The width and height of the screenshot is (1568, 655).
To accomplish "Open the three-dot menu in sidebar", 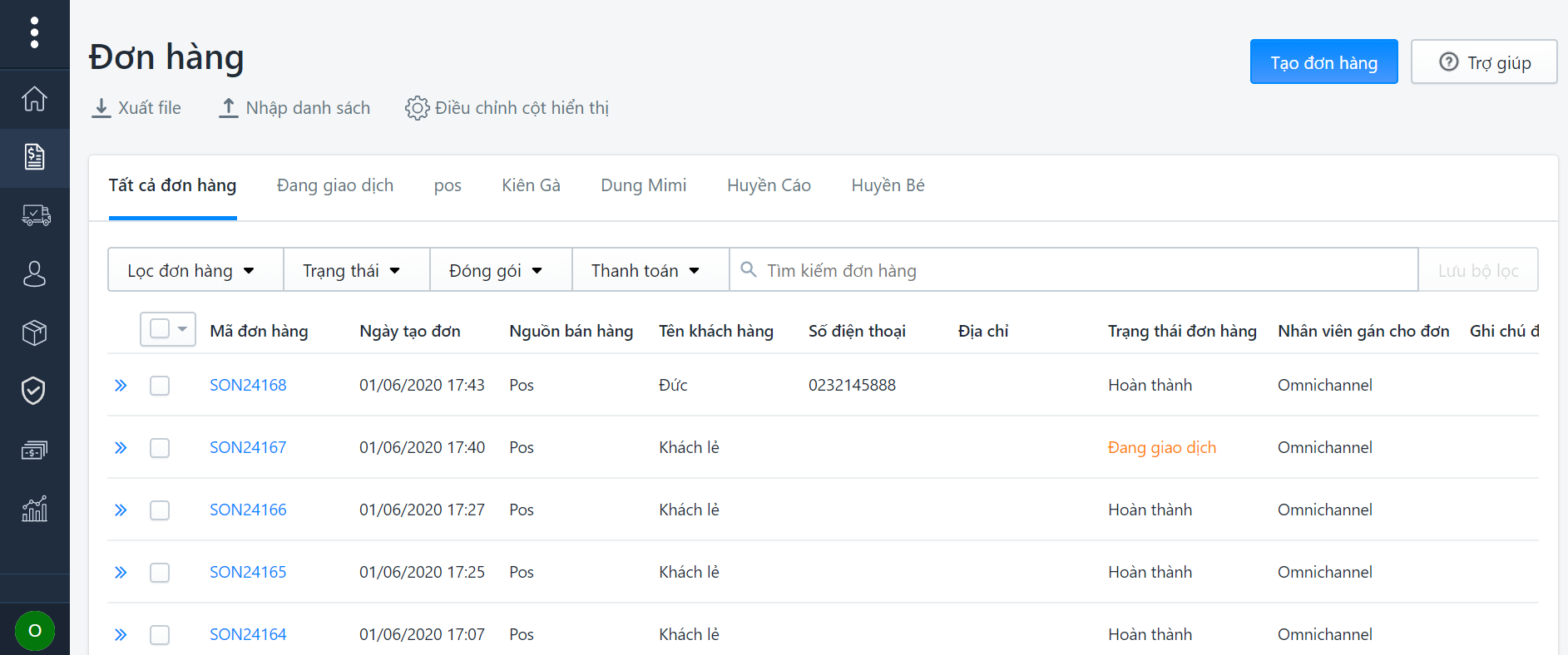I will click(x=34, y=32).
